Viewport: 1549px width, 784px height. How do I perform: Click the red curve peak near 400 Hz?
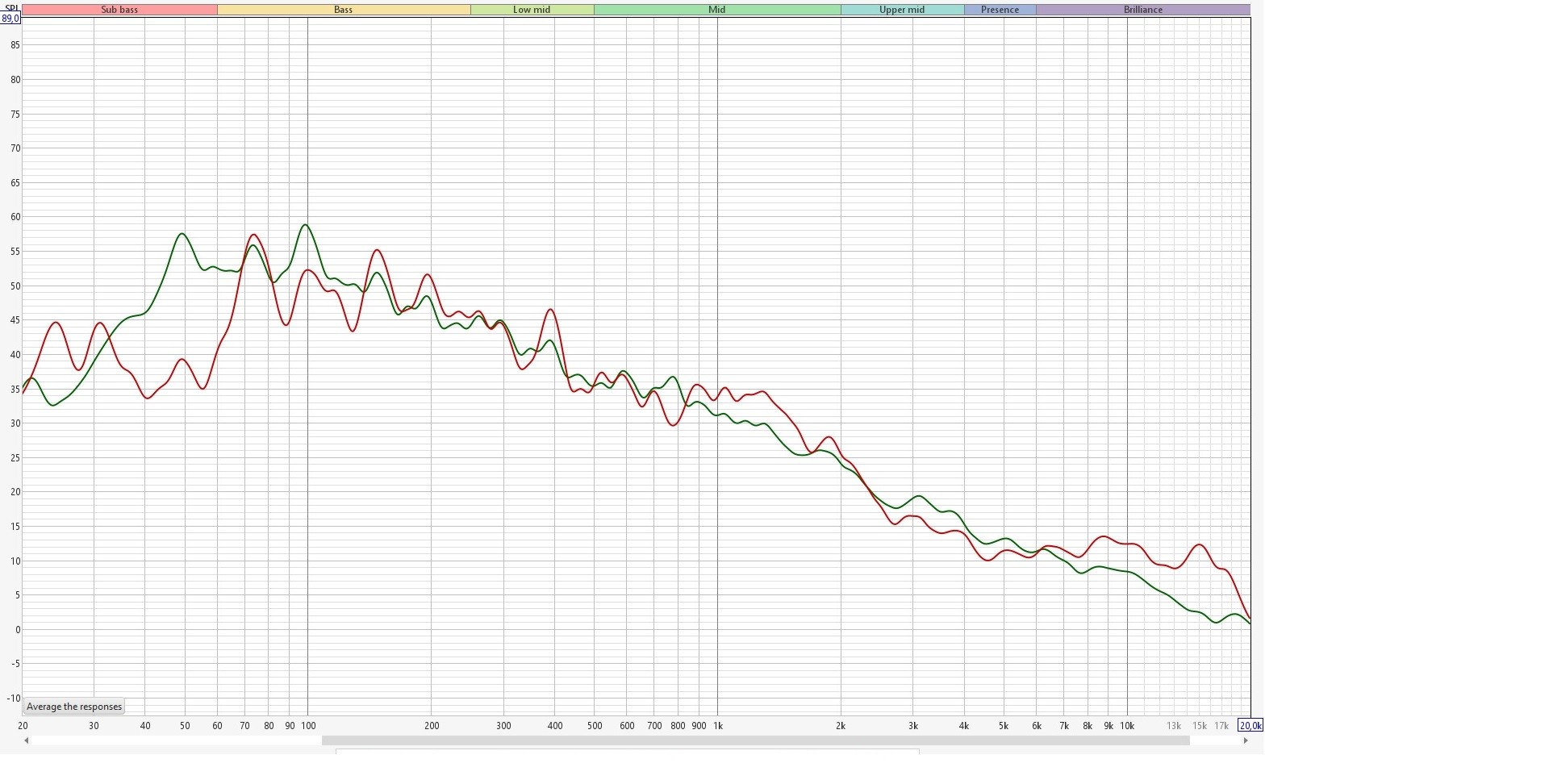(551, 310)
